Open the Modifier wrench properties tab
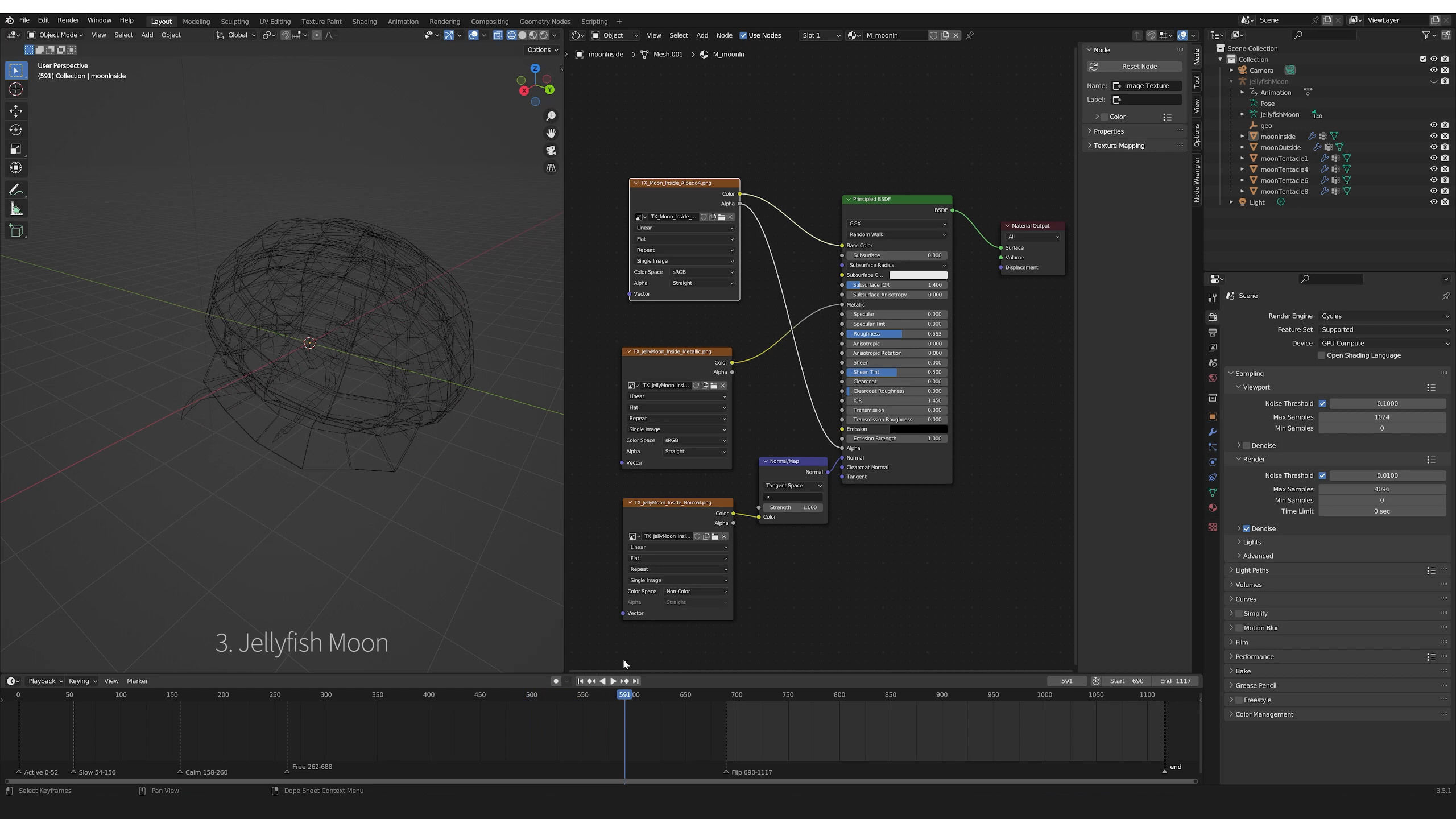Screen dimensions: 1456x819 (x=1213, y=432)
